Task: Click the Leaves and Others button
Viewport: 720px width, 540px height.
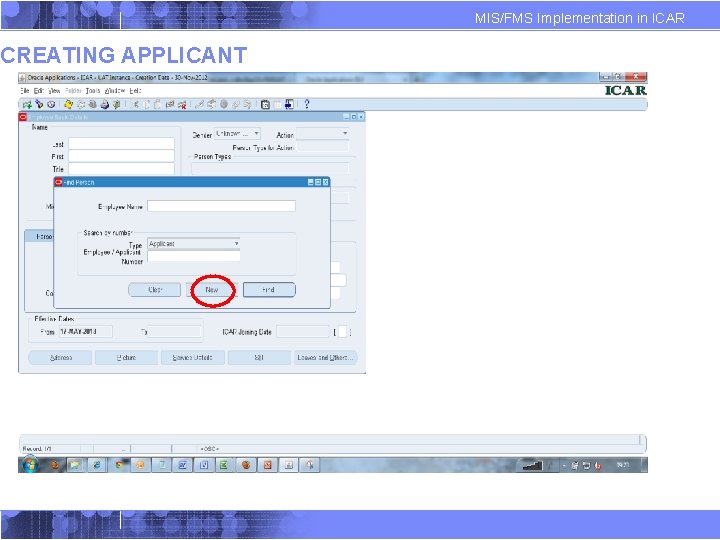Action: (x=326, y=358)
